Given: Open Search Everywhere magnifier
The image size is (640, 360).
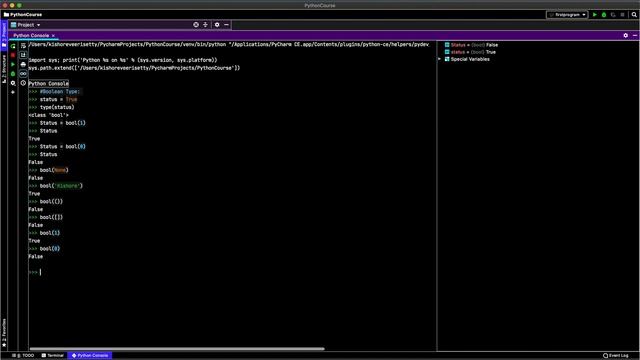Looking at the screenshot, I should click(x=634, y=15).
